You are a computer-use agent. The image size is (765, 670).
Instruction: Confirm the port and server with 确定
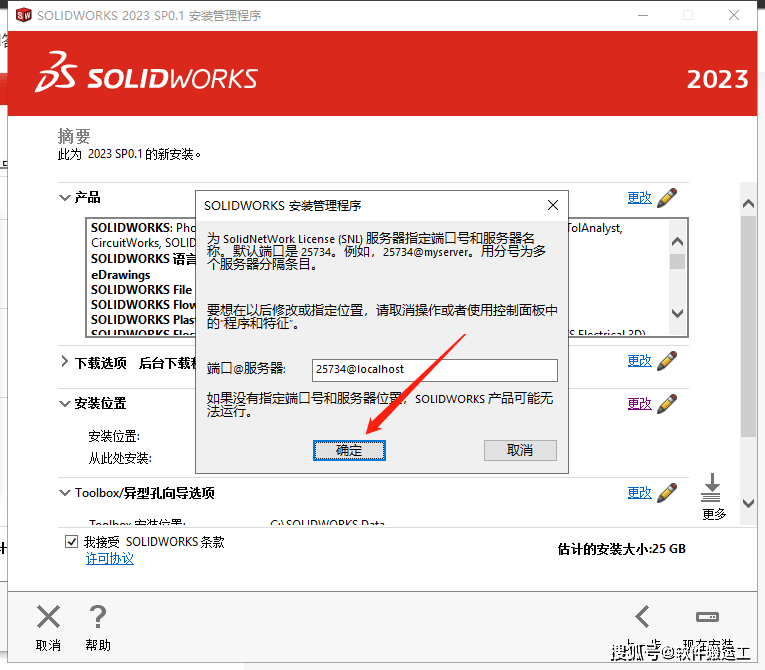[x=349, y=450]
